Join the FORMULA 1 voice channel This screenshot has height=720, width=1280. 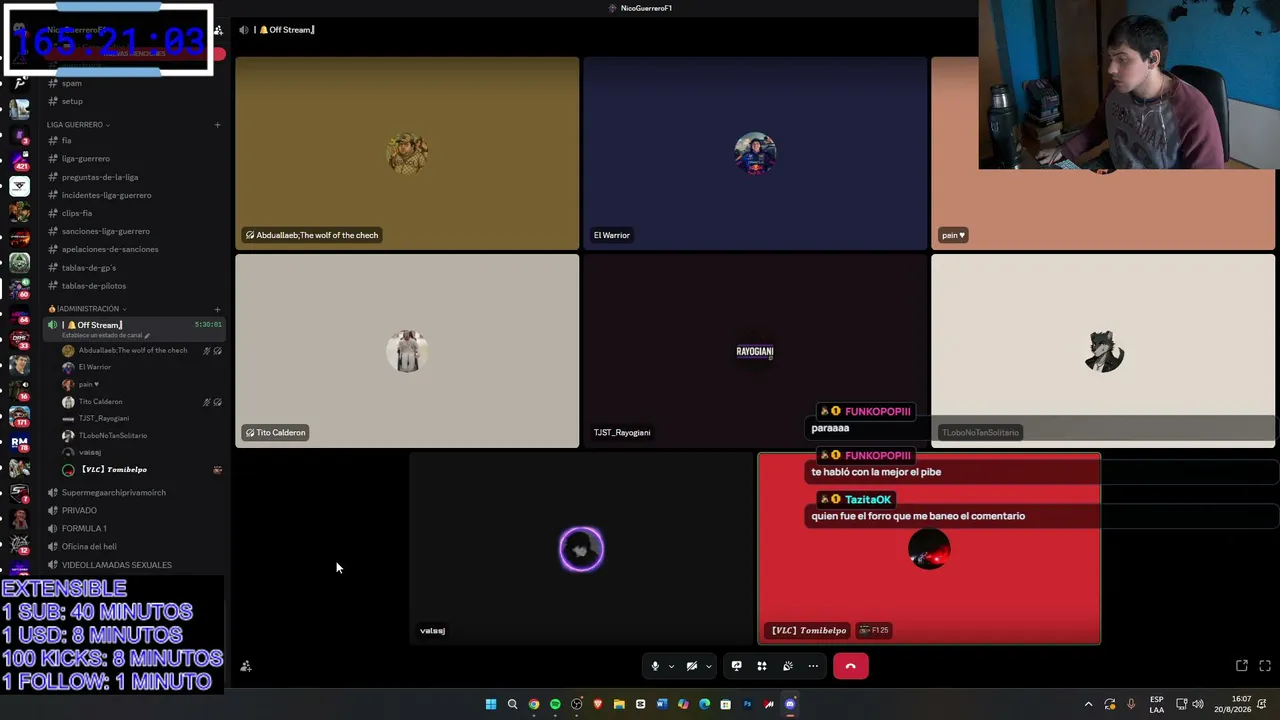pos(134,528)
